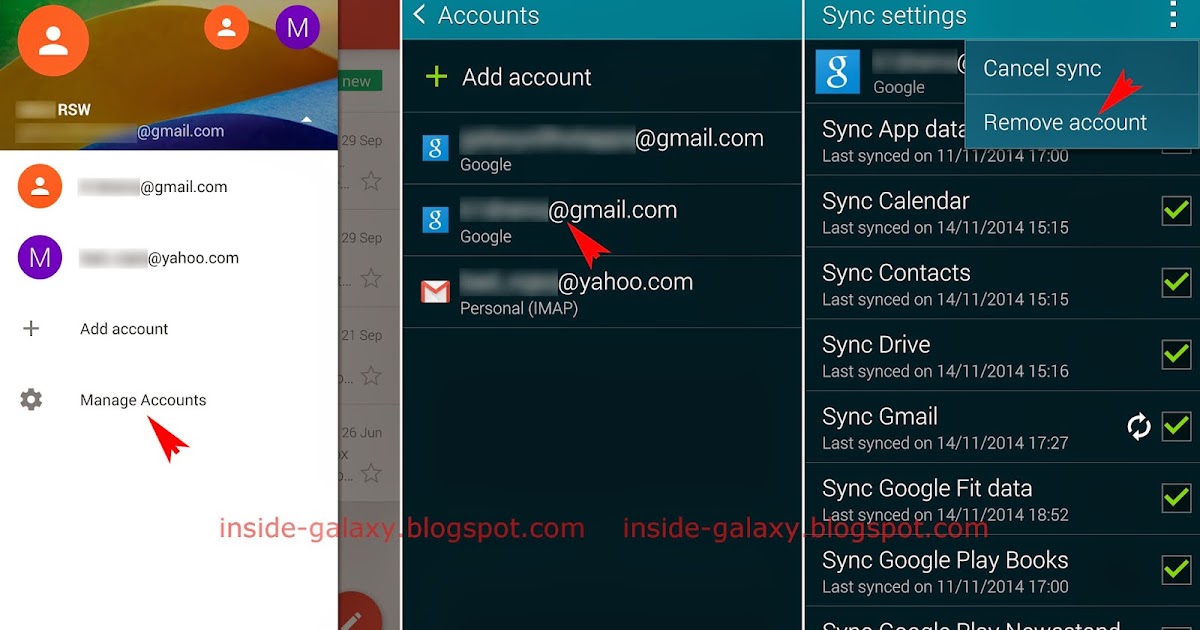The width and height of the screenshot is (1200, 630).
Task: Star the 21 Sep email
Action: pos(371,376)
